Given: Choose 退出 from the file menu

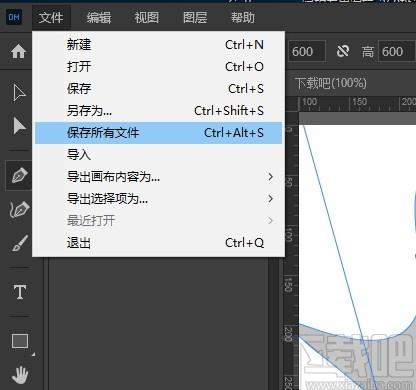Looking at the screenshot, I should (x=158, y=243).
